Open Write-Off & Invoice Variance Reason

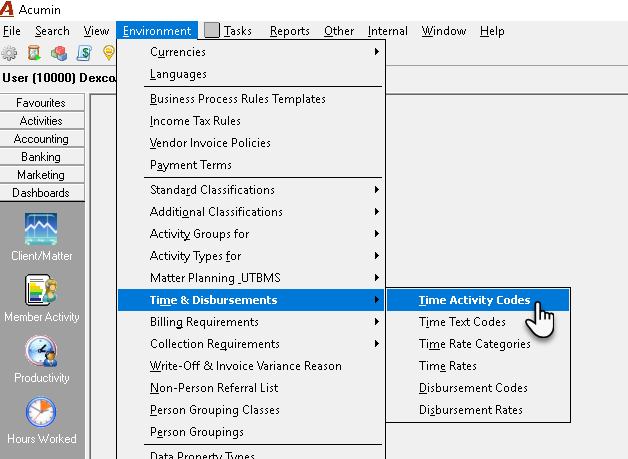click(251, 366)
